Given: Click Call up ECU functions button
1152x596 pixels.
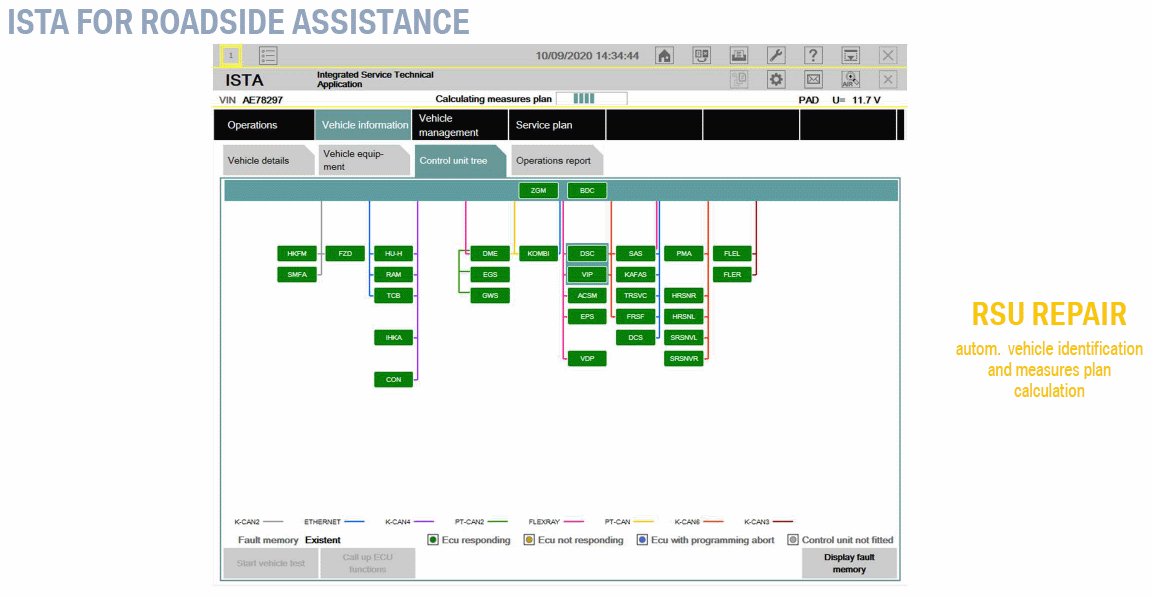Looking at the screenshot, I should (367, 564).
